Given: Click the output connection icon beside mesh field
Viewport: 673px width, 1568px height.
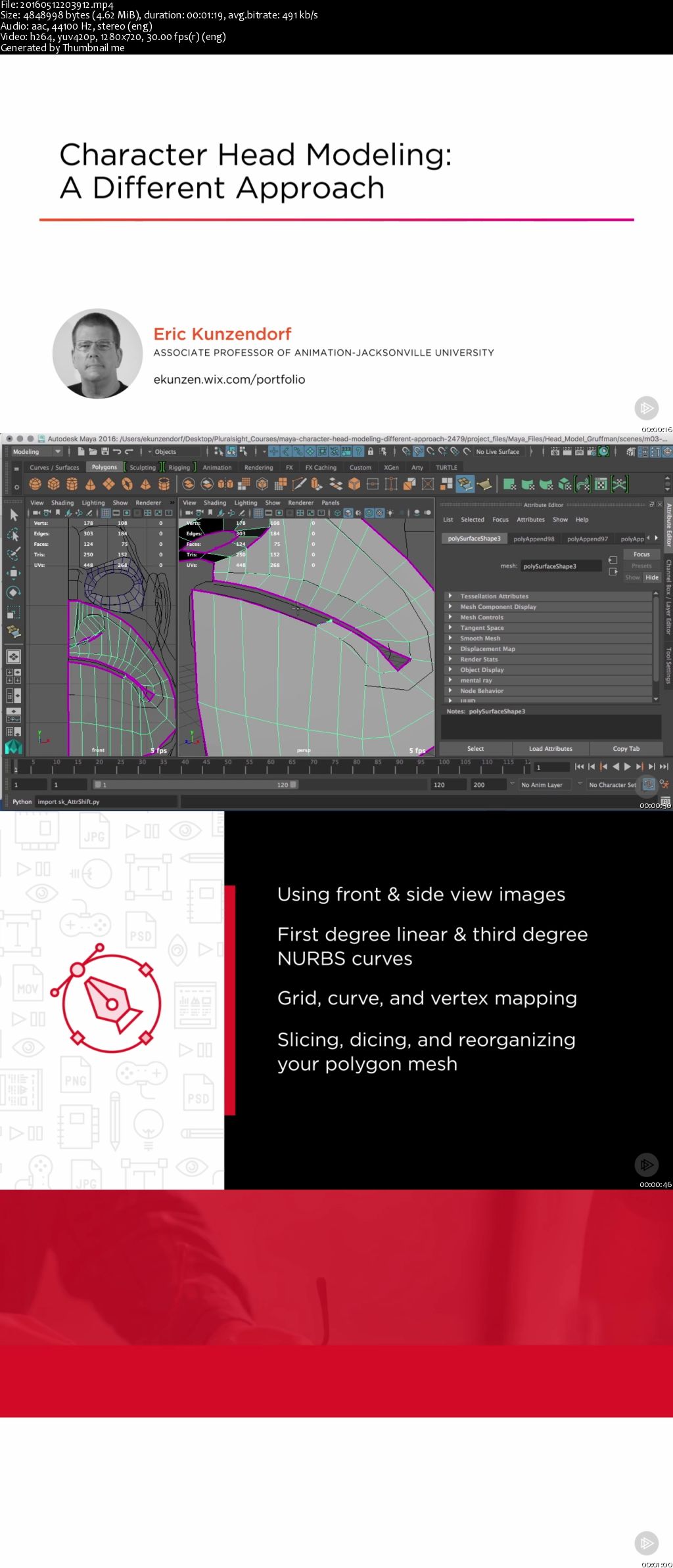Looking at the screenshot, I should tap(613, 571).
